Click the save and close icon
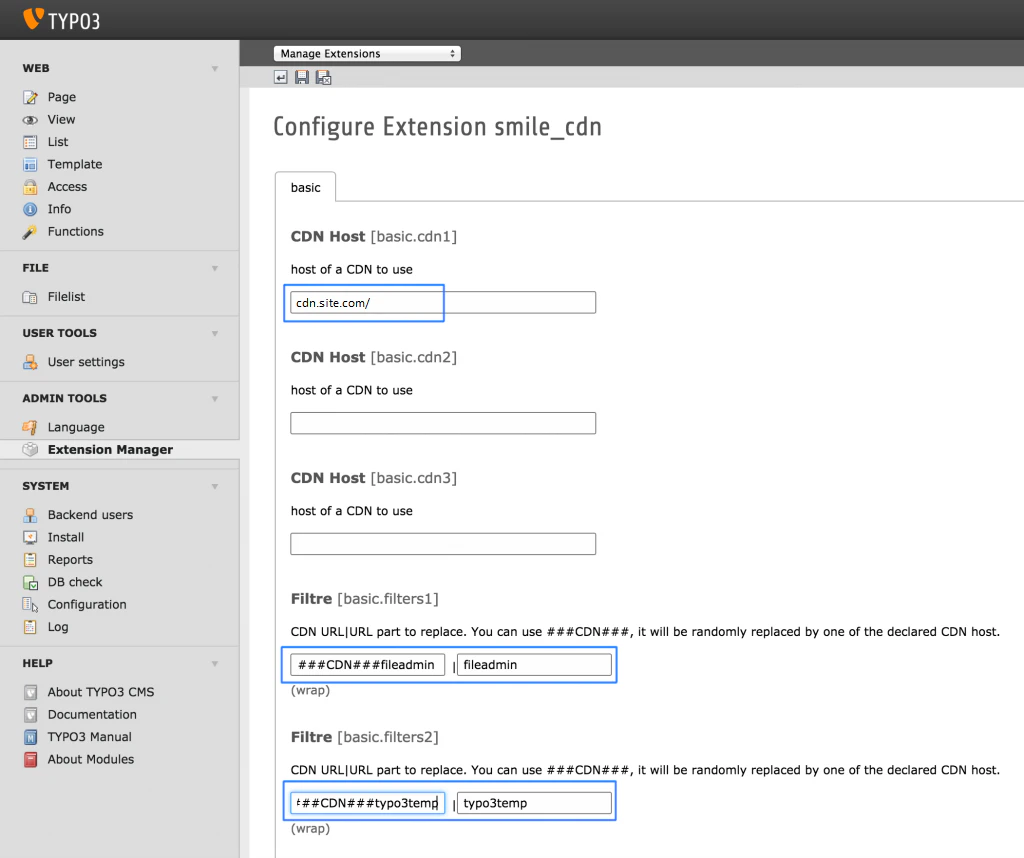 tap(323, 78)
